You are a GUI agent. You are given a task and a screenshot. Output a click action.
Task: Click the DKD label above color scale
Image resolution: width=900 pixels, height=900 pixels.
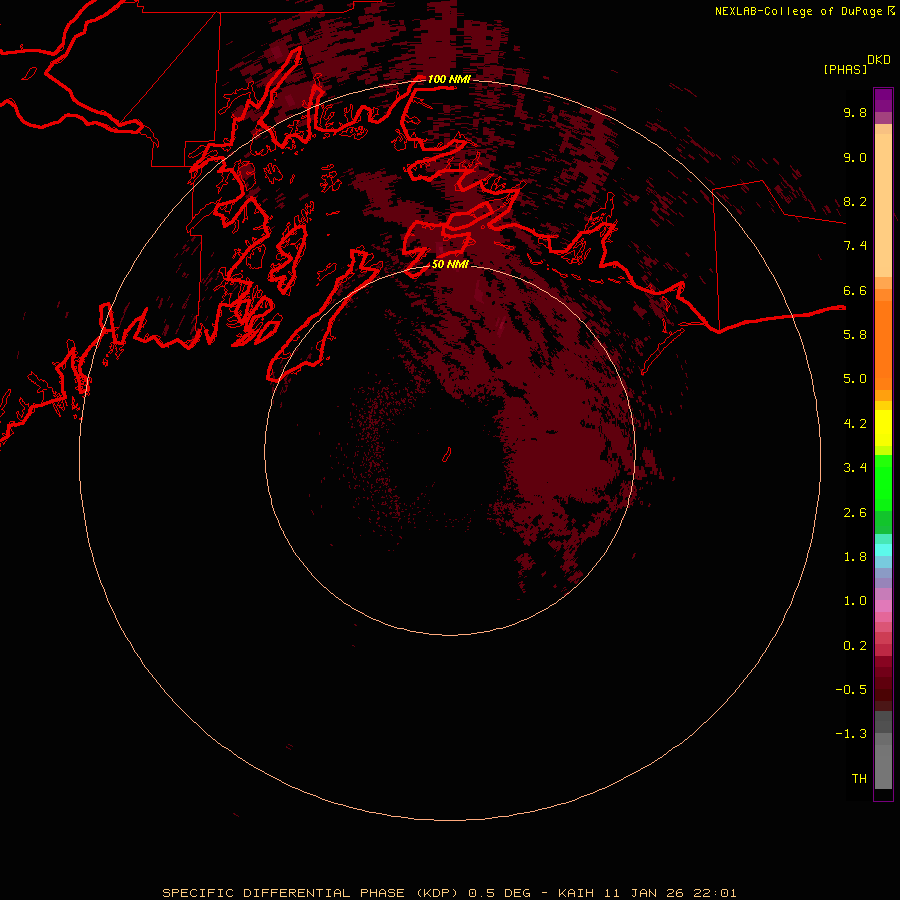pyautogui.click(x=879, y=60)
